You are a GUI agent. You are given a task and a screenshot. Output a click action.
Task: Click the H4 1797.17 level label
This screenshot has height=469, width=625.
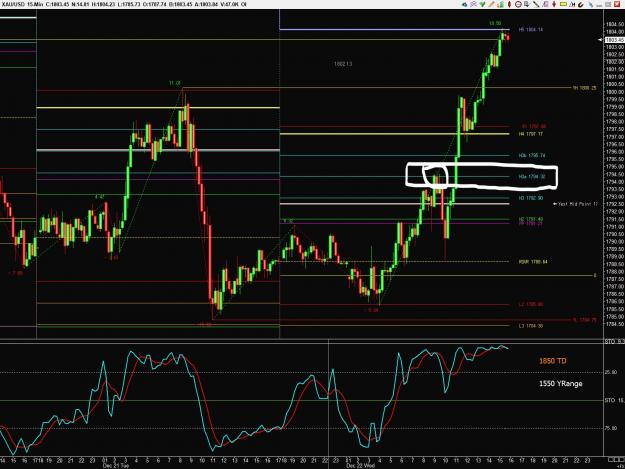tap(531, 134)
